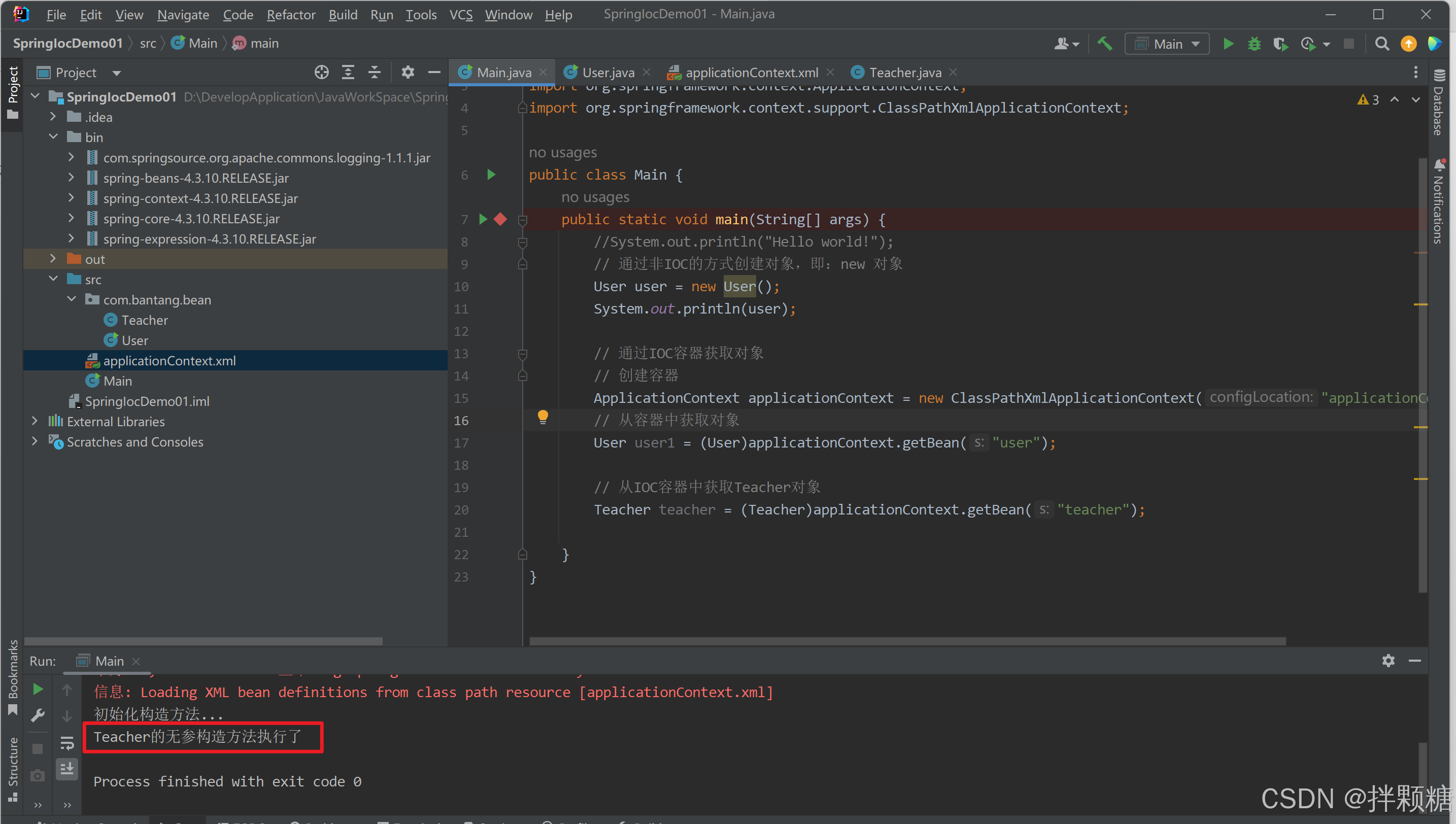Expand the out folder
The image size is (1456, 824).
pos(53,259)
